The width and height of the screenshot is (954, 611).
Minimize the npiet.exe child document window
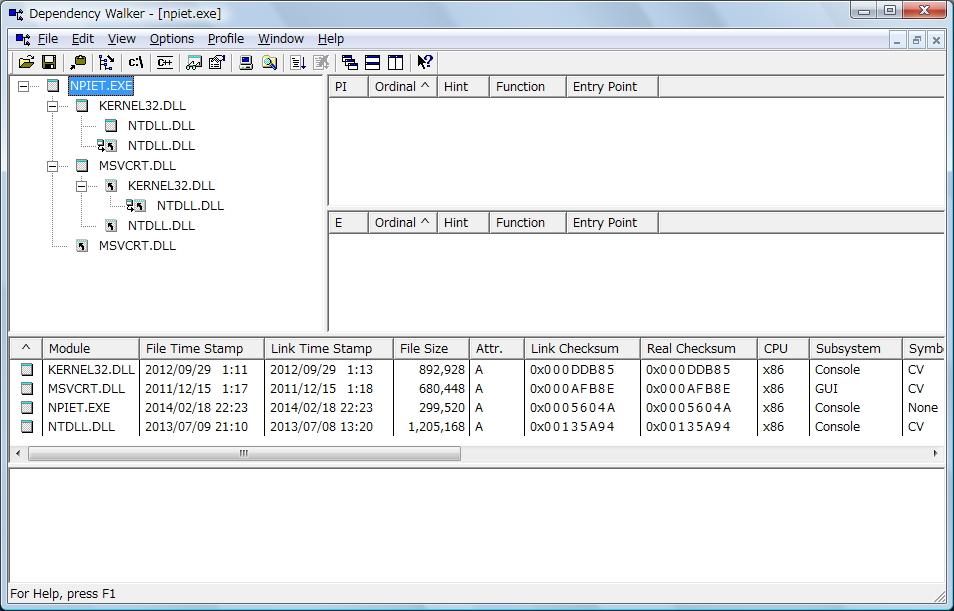[x=897, y=40]
